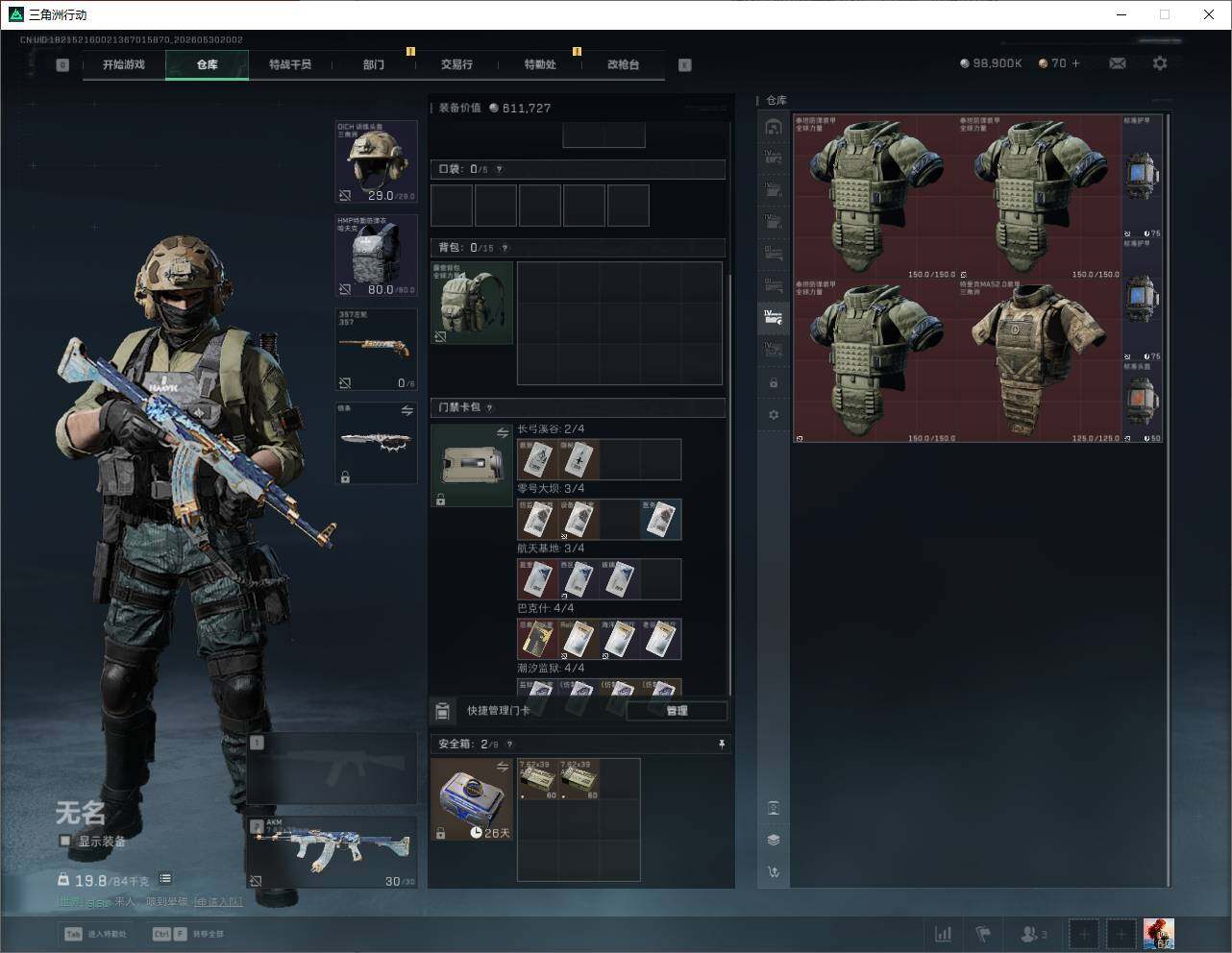Select top warehouse container tab icon
The image size is (1232, 953).
click(774, 127)
